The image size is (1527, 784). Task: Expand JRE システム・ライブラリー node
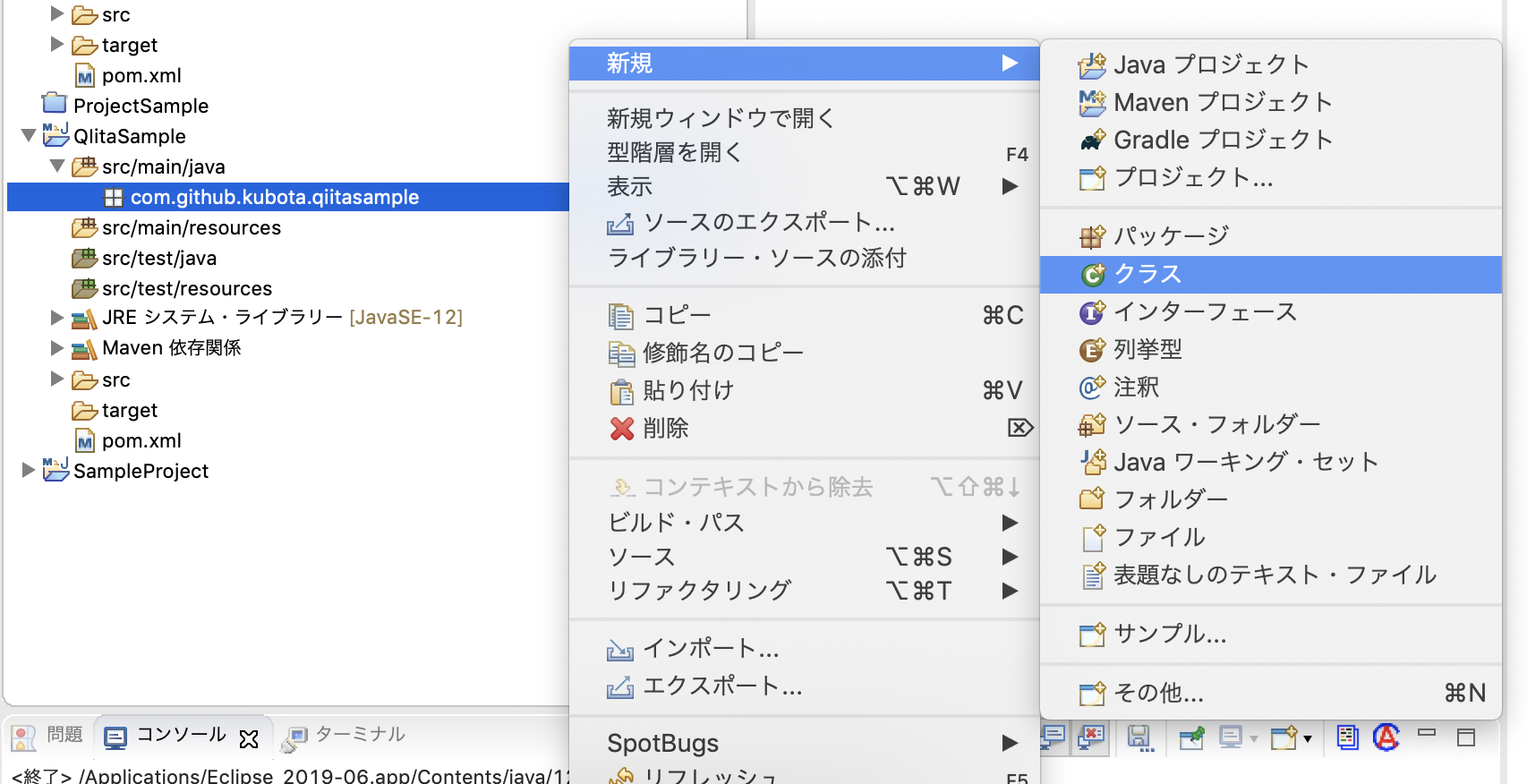click(x=57, y=317)
